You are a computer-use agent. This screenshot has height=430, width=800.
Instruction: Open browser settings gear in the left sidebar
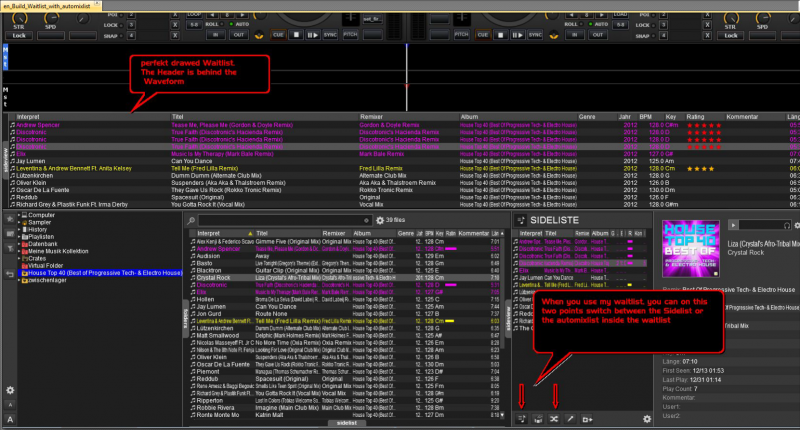click(10, 390)
